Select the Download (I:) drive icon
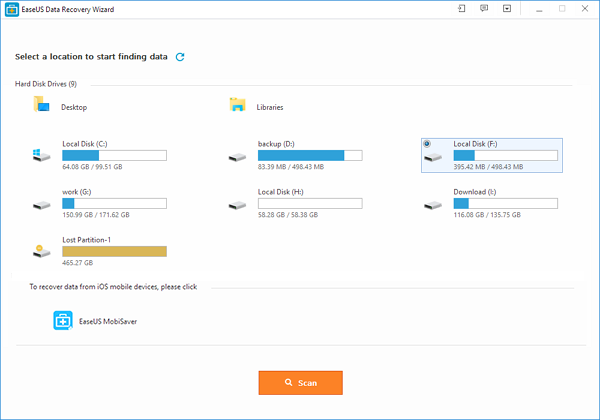The width and height of the screenshot is (600, 420). [x=433, y=204]
